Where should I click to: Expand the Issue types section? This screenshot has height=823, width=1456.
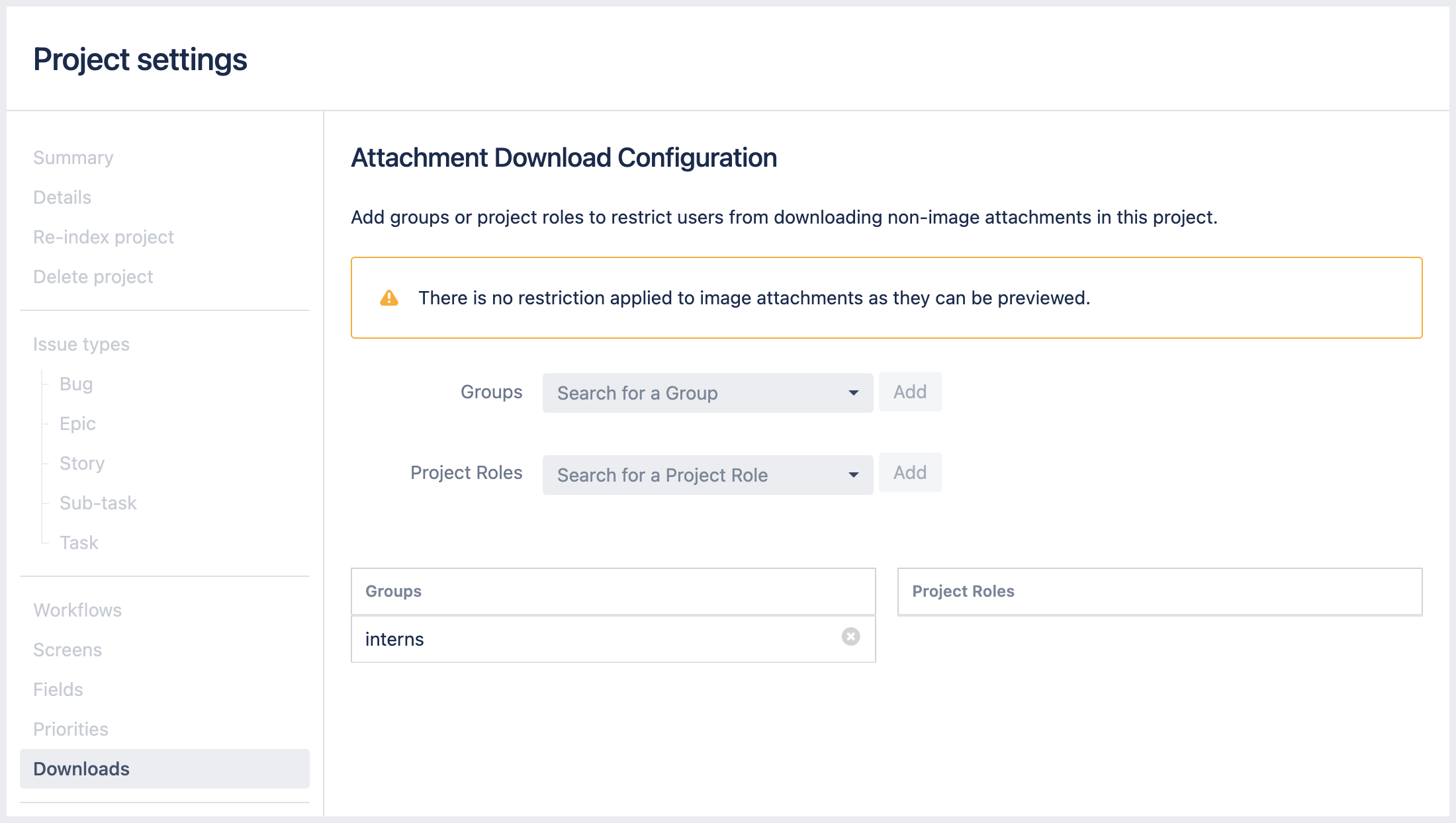81,344
